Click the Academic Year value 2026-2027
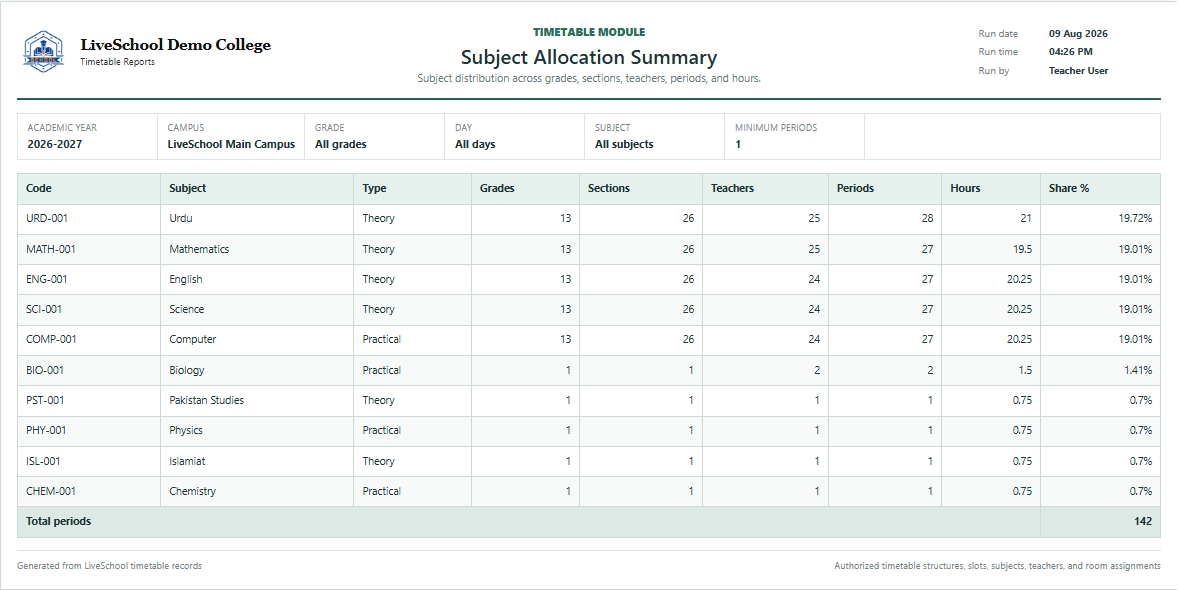 point(55,144)
